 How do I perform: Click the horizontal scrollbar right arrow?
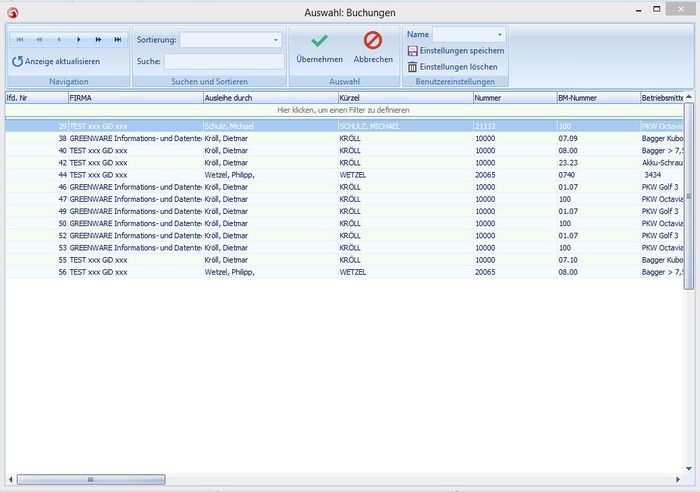click(x=678, y=479)
